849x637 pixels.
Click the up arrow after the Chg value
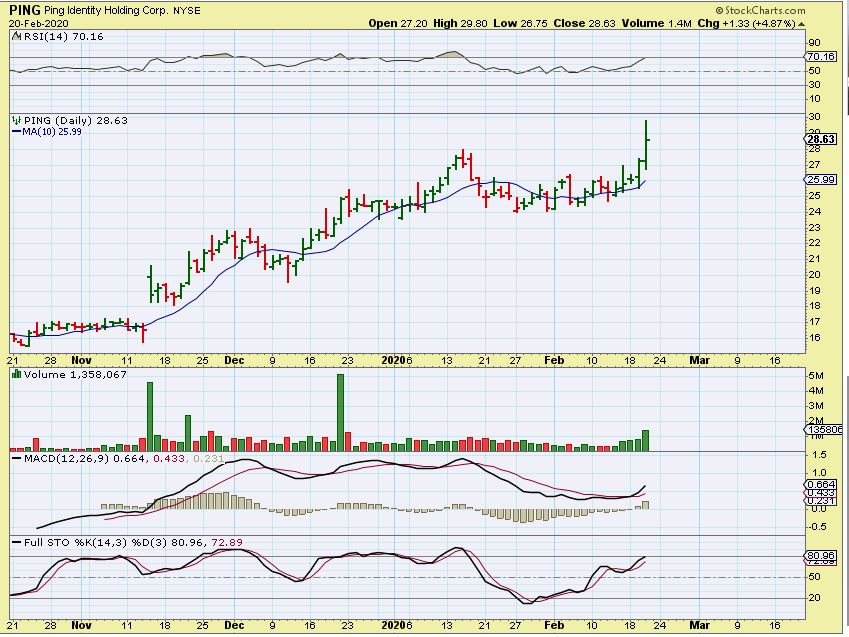click(x=801, y=24)
